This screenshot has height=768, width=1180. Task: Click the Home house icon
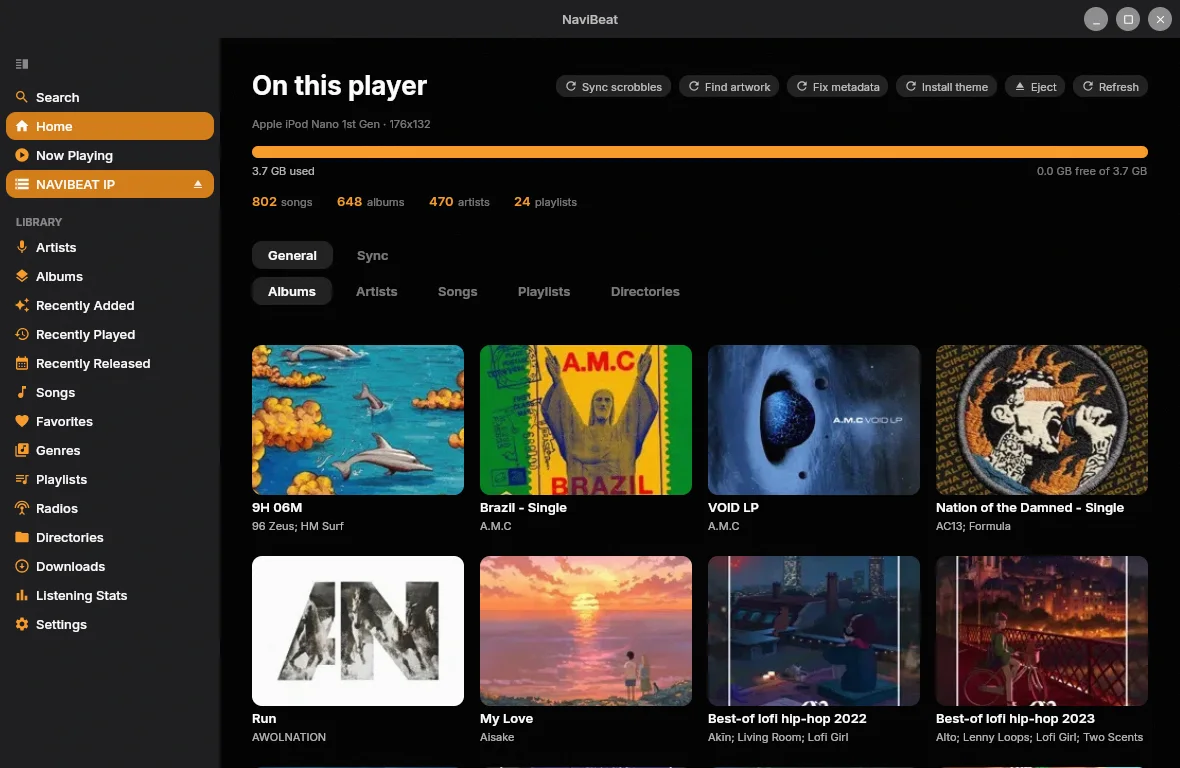[22, 126]
